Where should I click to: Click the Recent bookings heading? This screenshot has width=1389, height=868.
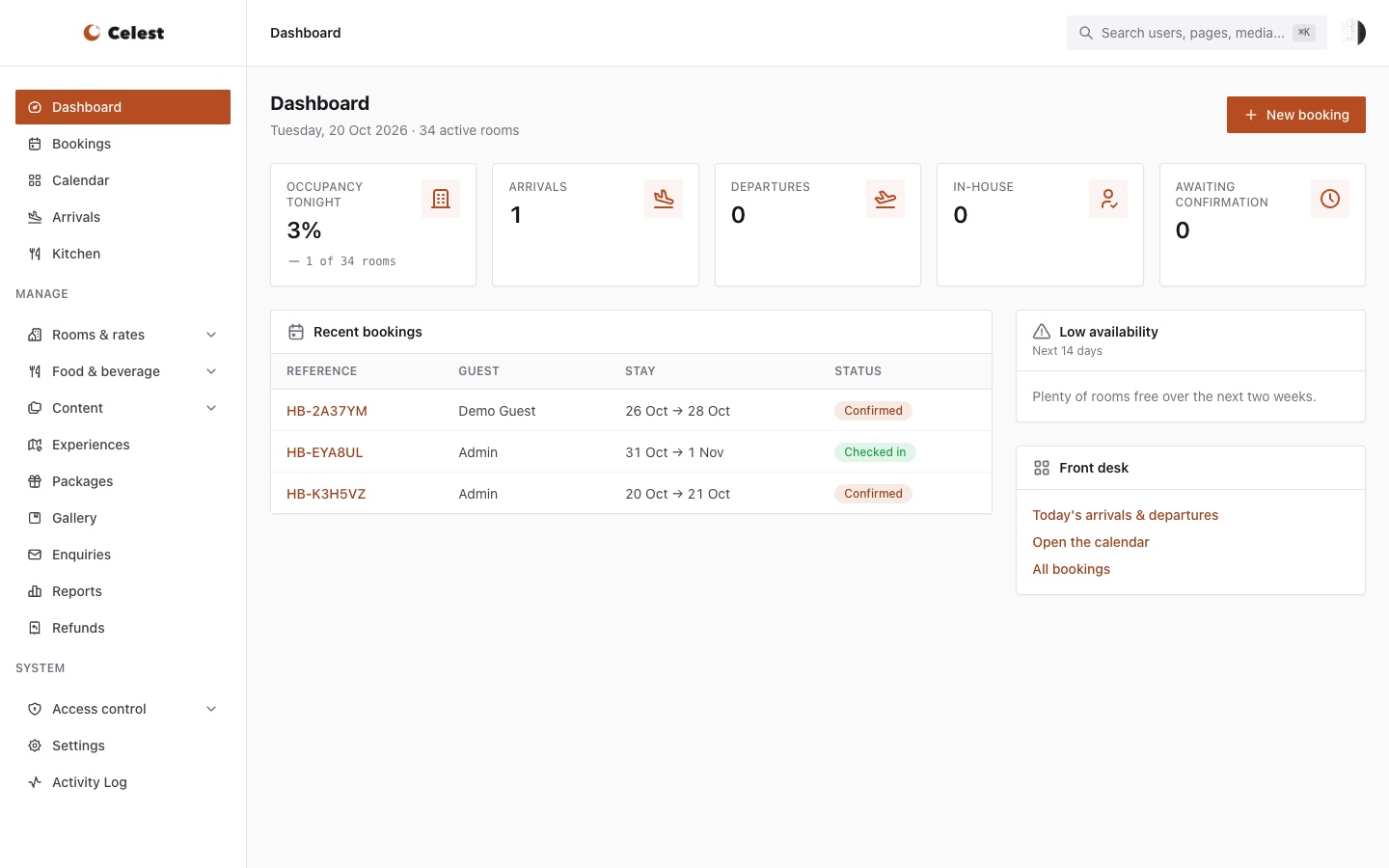368,332
